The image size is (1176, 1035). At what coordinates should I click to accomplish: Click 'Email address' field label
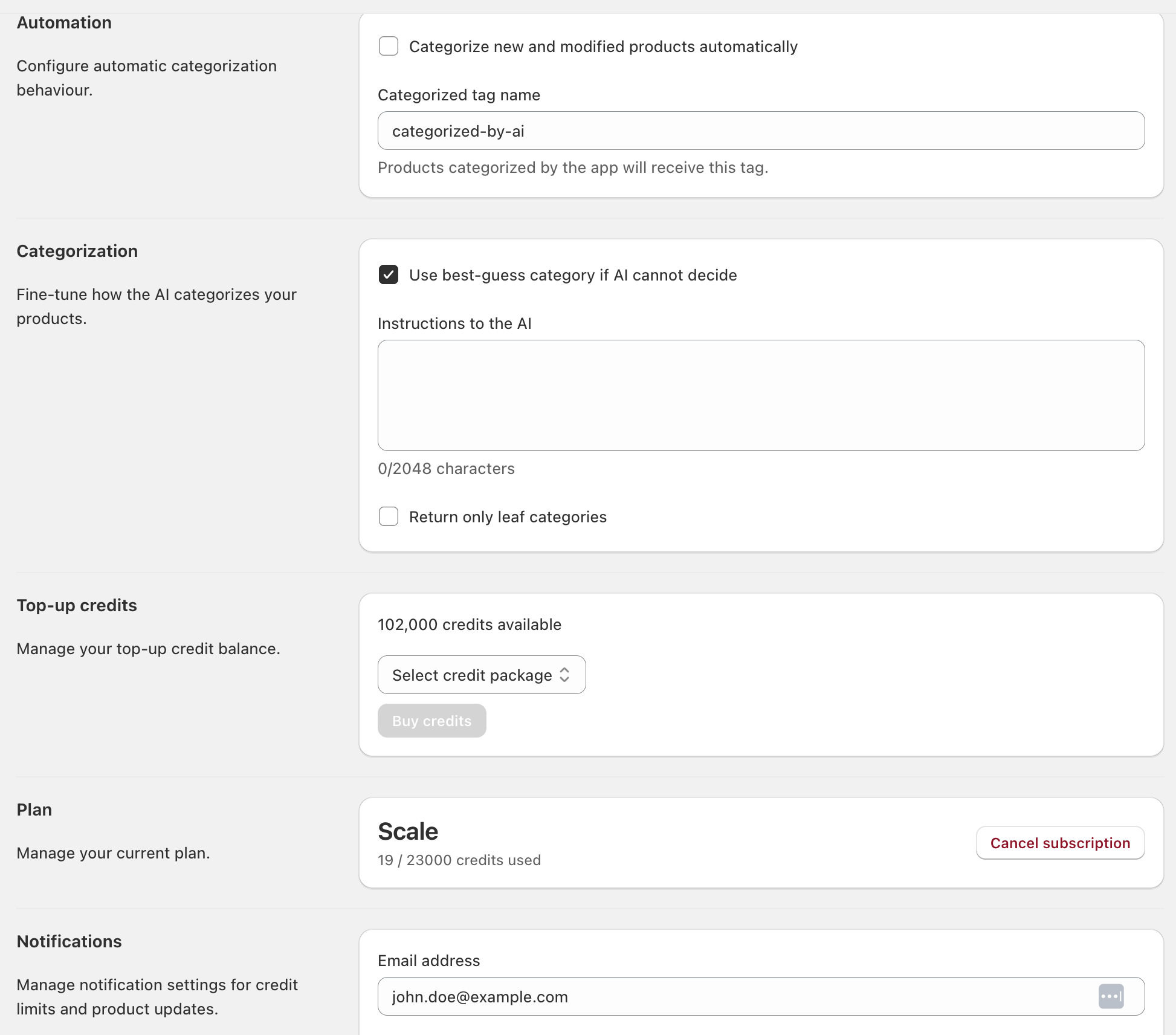pyautogui.click(x=429, y=961)
